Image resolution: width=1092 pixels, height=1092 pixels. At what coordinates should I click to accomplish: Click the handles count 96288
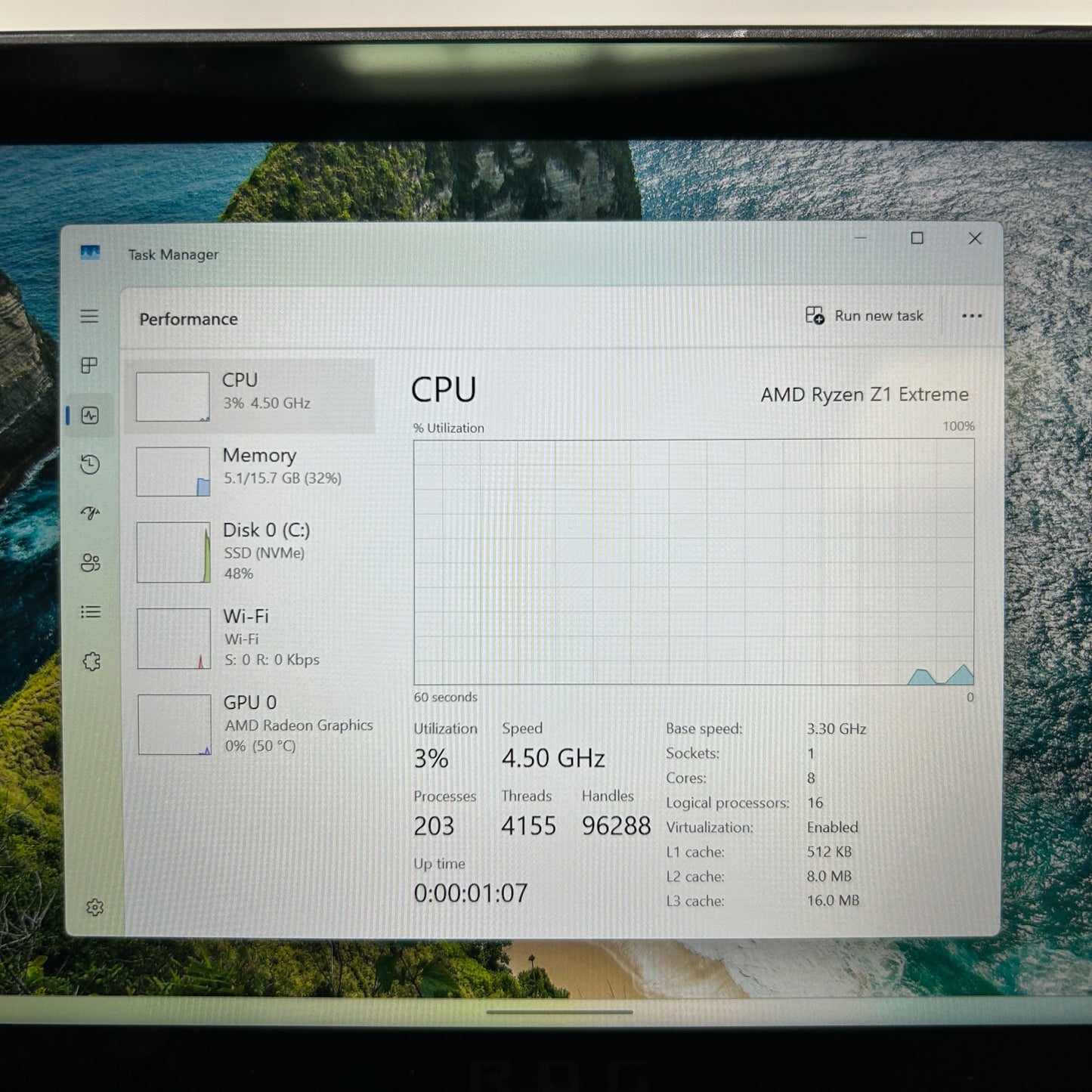coord(616,826)
